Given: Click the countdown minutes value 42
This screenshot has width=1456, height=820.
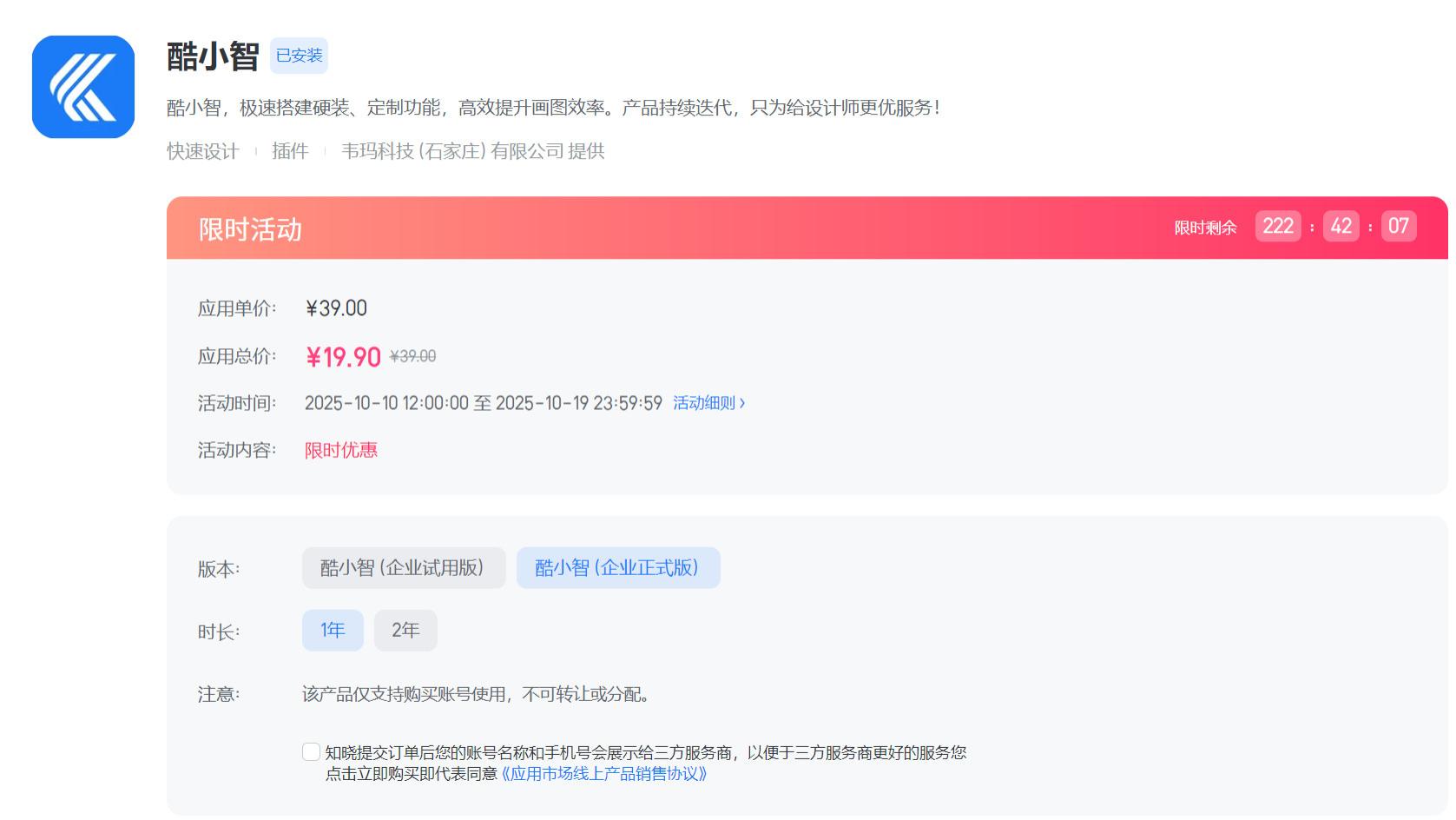Looking at the screenshot, I should click(x=1341, y=226).
